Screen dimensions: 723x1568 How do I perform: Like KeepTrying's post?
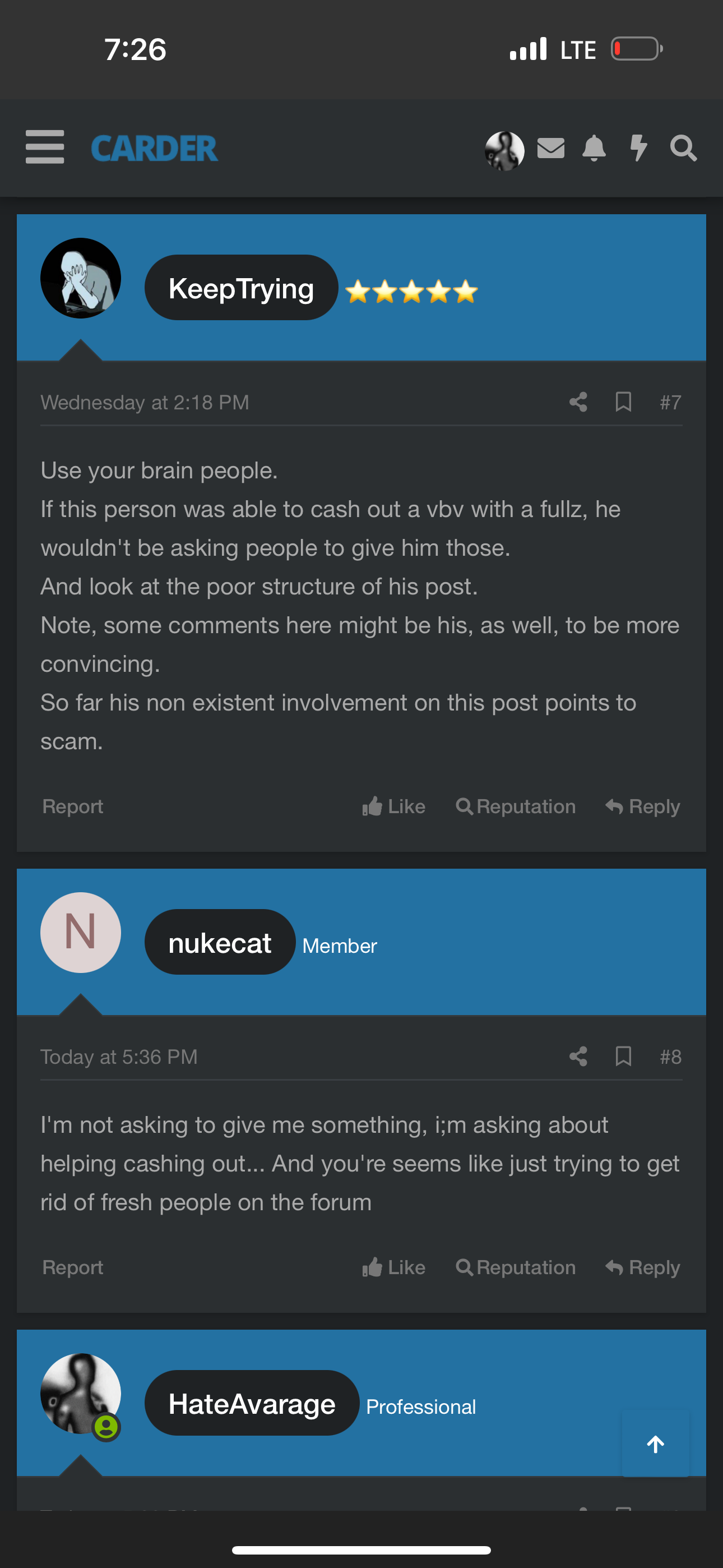coord(394,806)
